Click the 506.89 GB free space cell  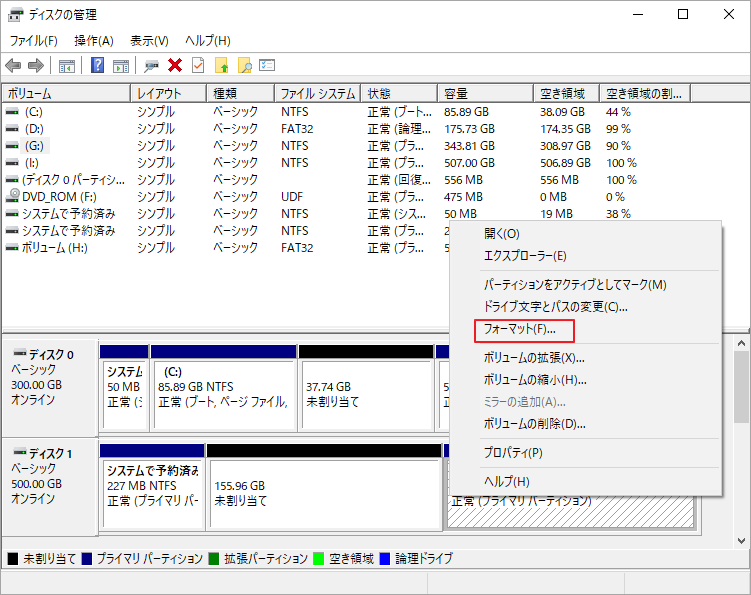[x=565, y=163]
